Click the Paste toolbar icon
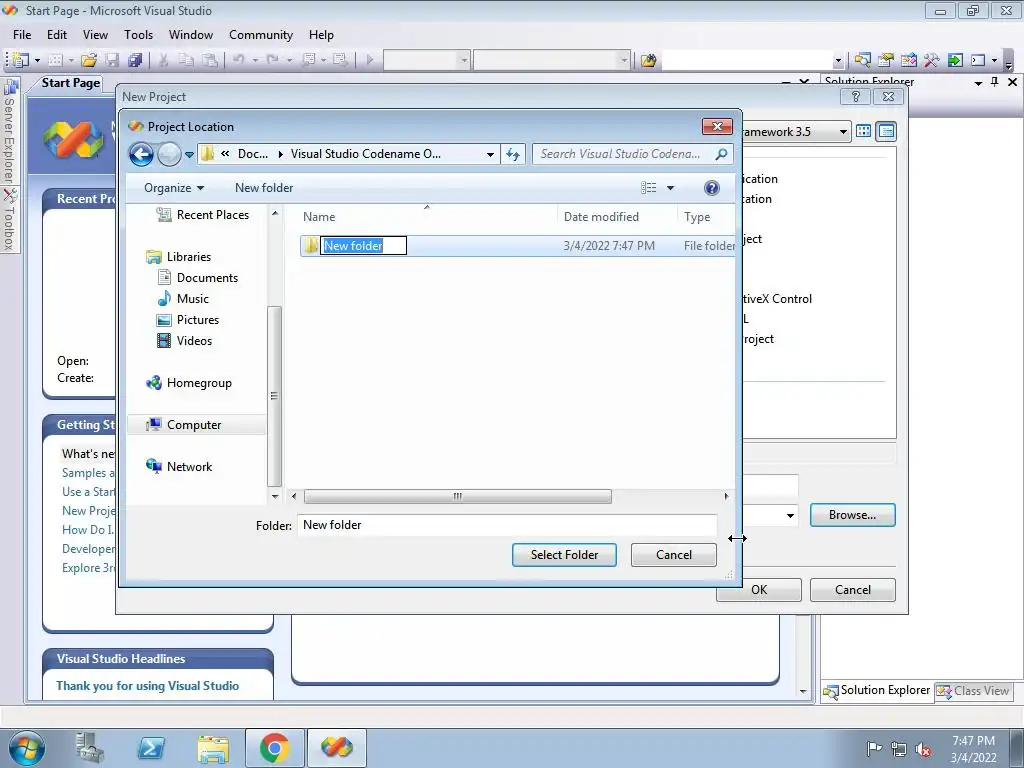The image size is (1024, 768). 210,60
